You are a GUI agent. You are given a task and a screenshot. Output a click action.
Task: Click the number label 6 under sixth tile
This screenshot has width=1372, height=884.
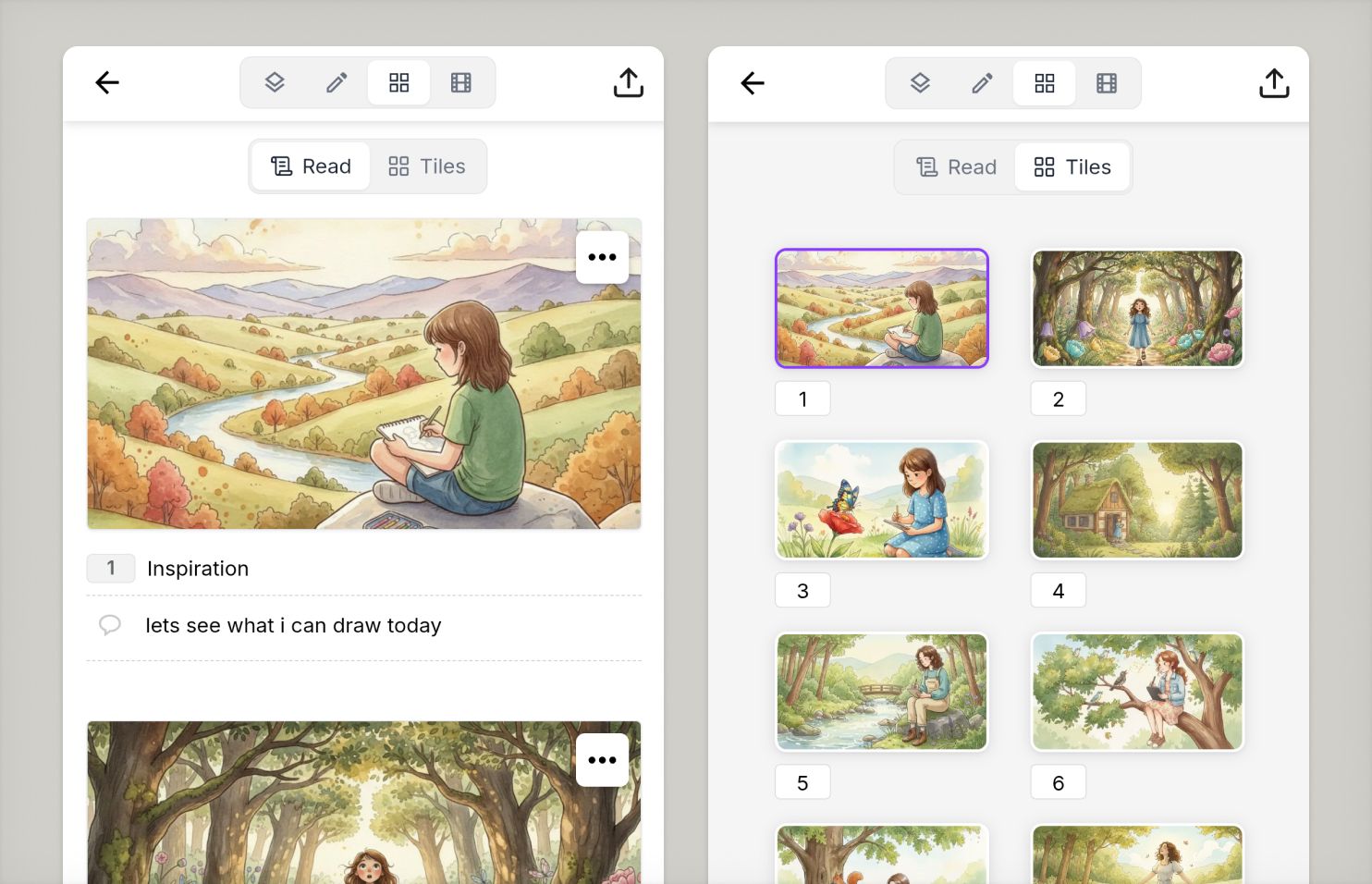(1059, 782)
